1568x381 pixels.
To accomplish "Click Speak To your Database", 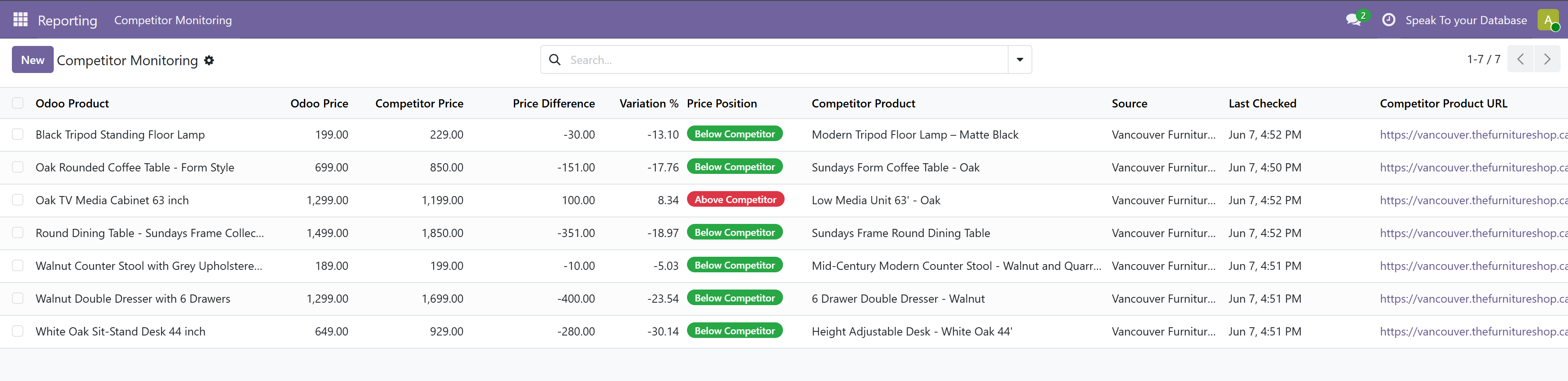I will pos(1466,20).
